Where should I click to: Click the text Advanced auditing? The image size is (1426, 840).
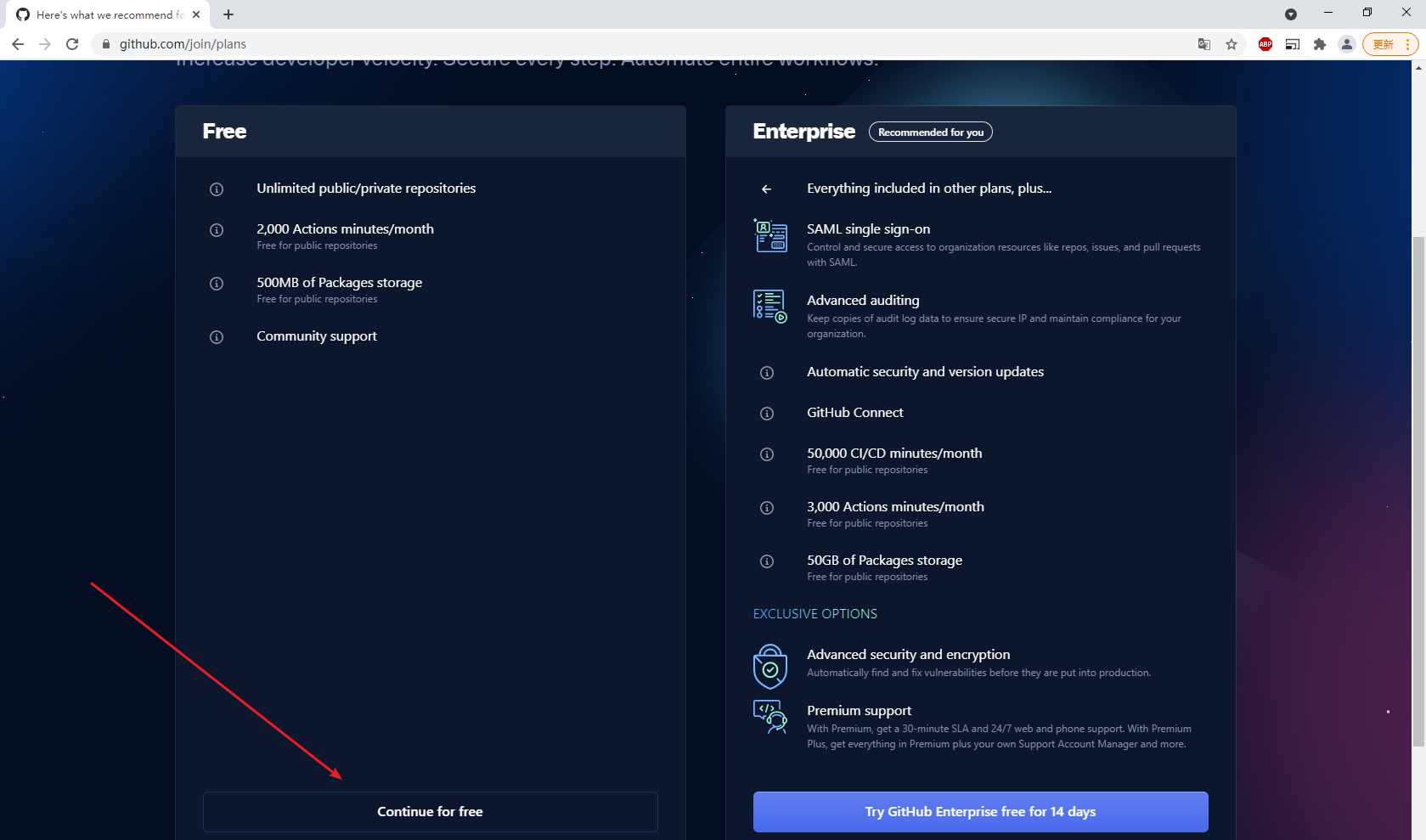(863, 301)
